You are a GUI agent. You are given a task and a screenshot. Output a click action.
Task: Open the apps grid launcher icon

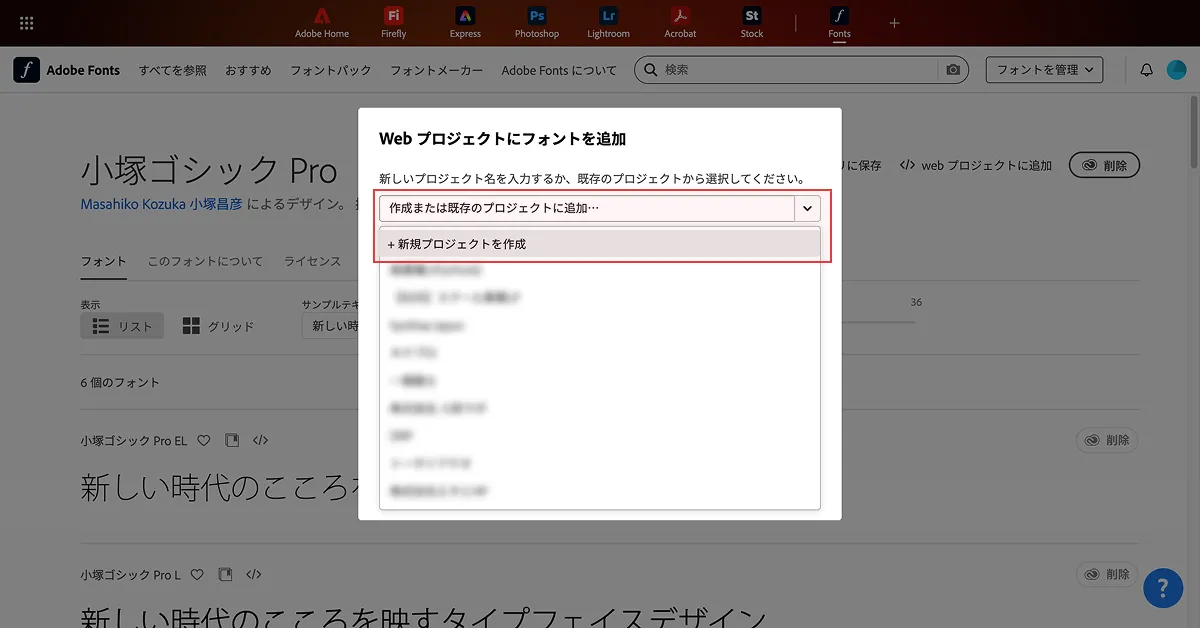coord(27,23)
